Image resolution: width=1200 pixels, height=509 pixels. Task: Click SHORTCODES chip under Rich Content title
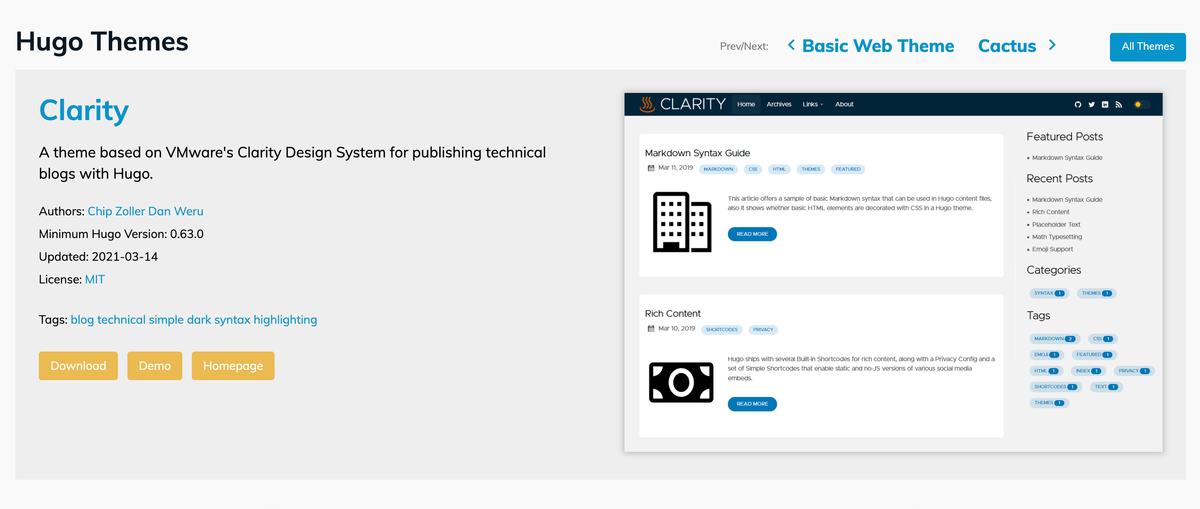coord(722,329)
